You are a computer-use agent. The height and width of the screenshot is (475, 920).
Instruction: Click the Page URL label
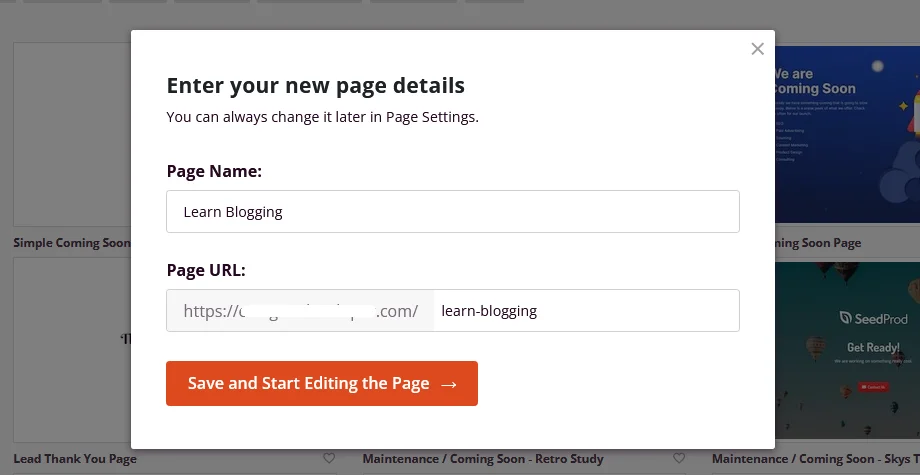tap(206, 270)
